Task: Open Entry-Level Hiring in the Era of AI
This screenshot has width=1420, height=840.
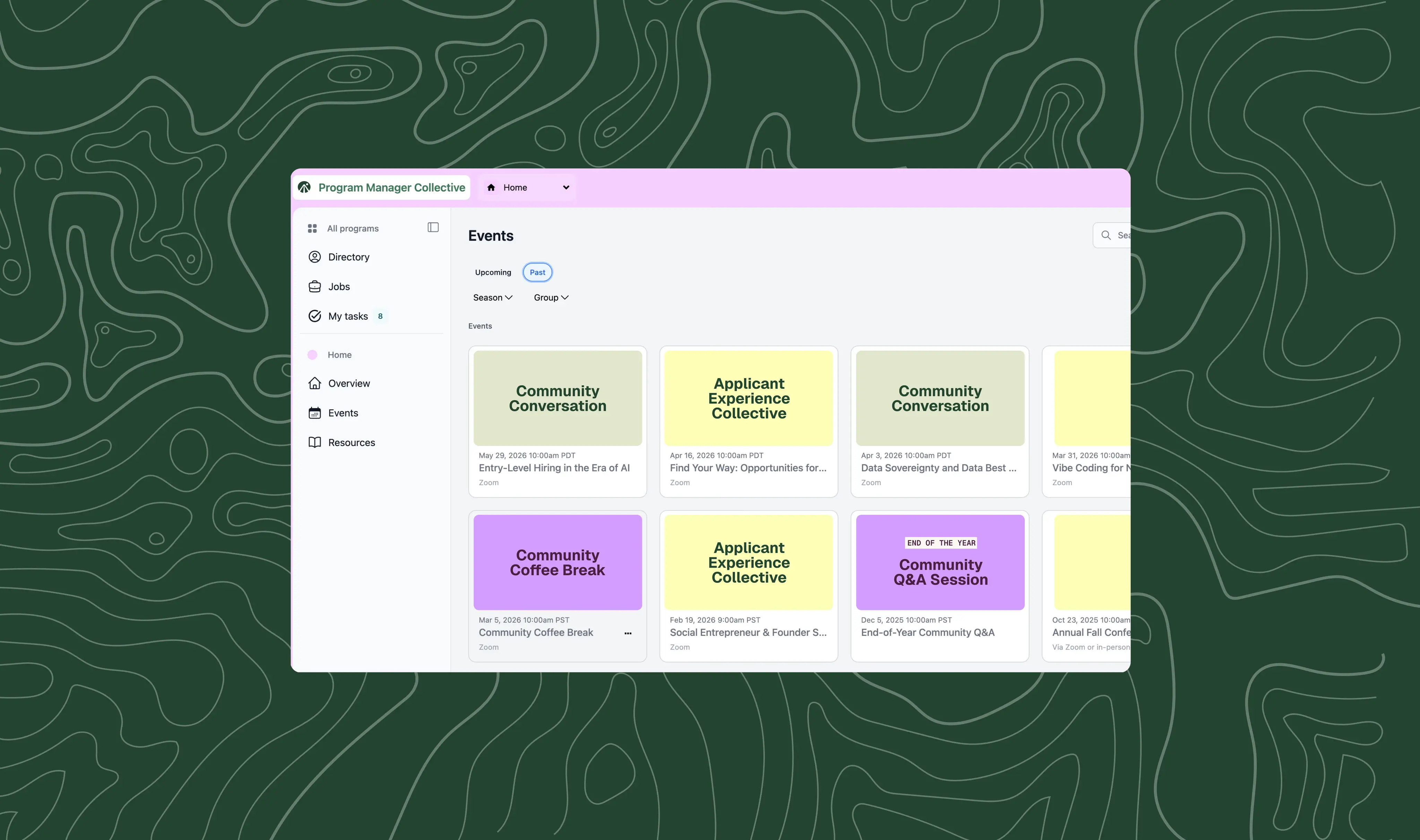Action: [x=554, y=467]
